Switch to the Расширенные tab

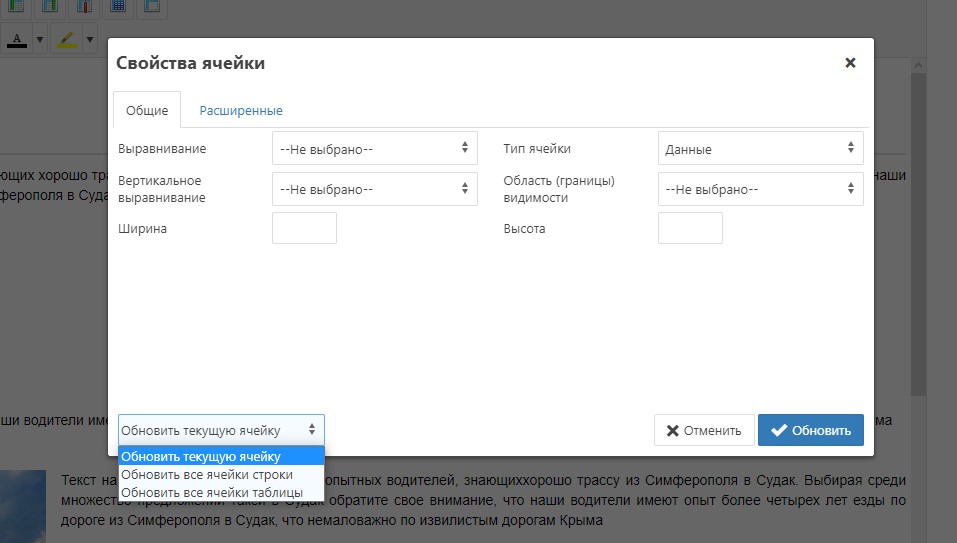tap(241, 110)
